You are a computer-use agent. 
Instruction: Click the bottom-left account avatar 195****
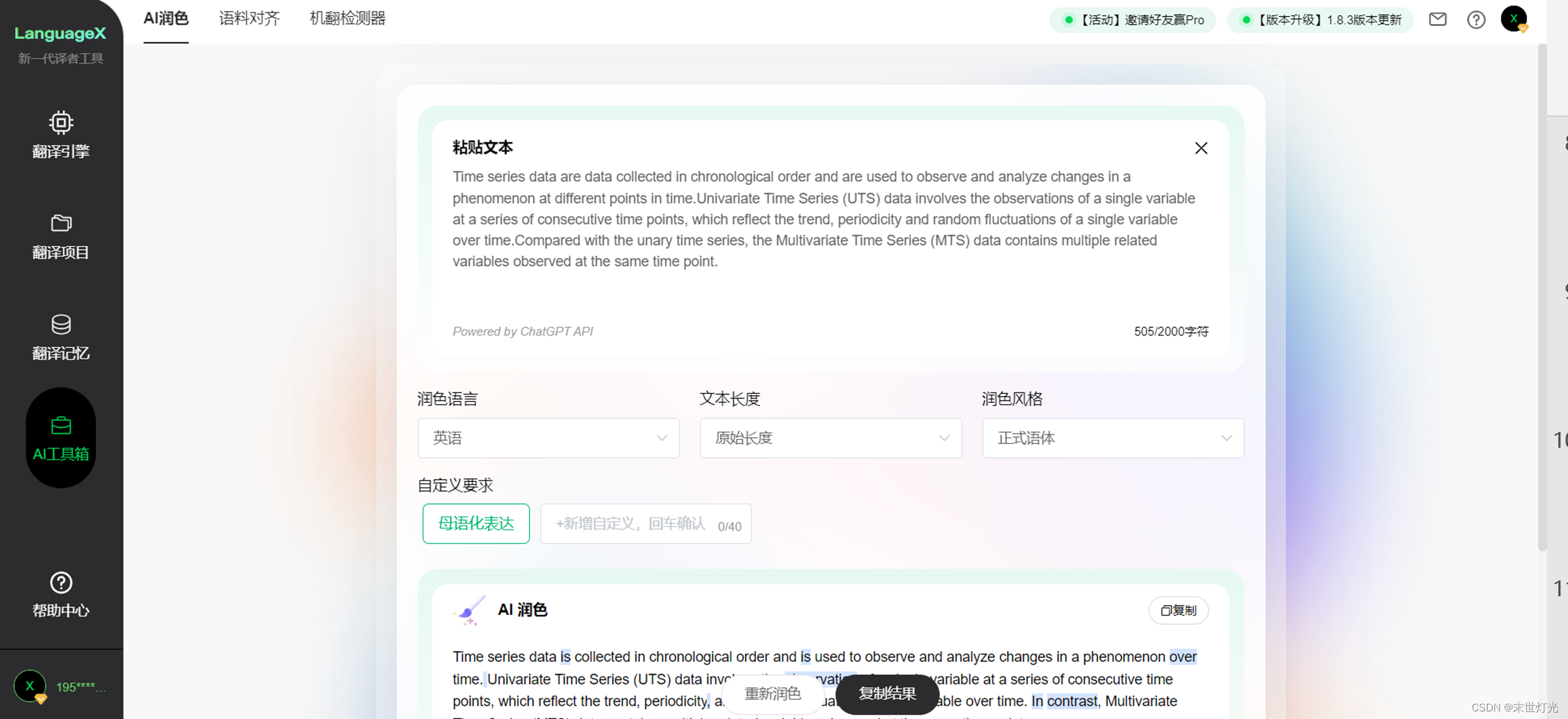30,686
